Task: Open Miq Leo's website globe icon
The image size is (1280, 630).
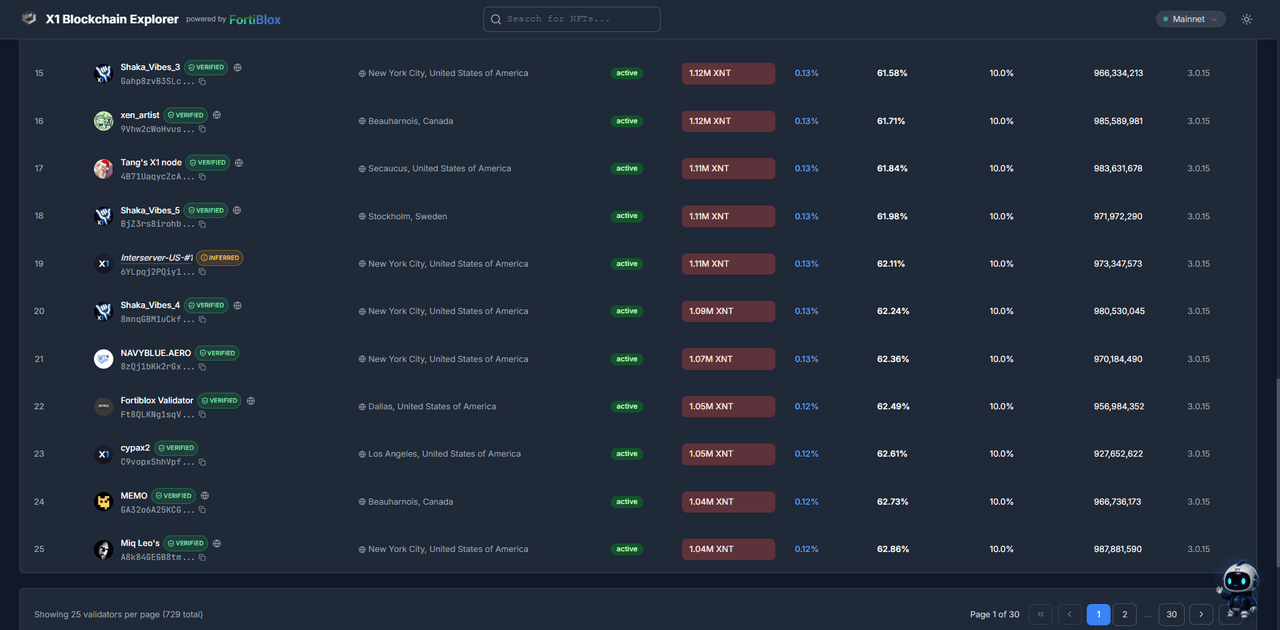Action: tap(217, 543)
